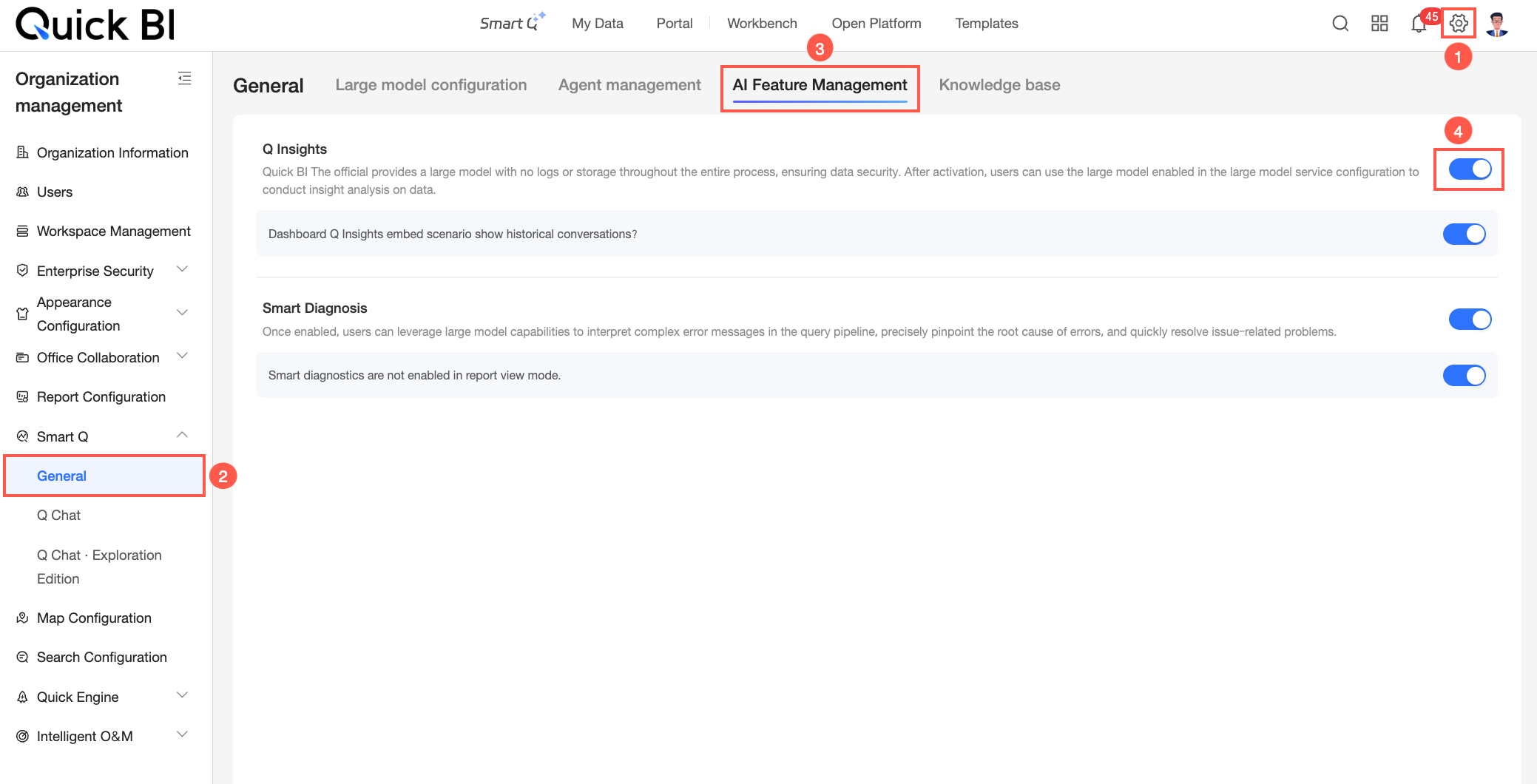This screenshot has width=1537, height=784.
Task: Open the Open Platform menu
Action: click(876, 24)
